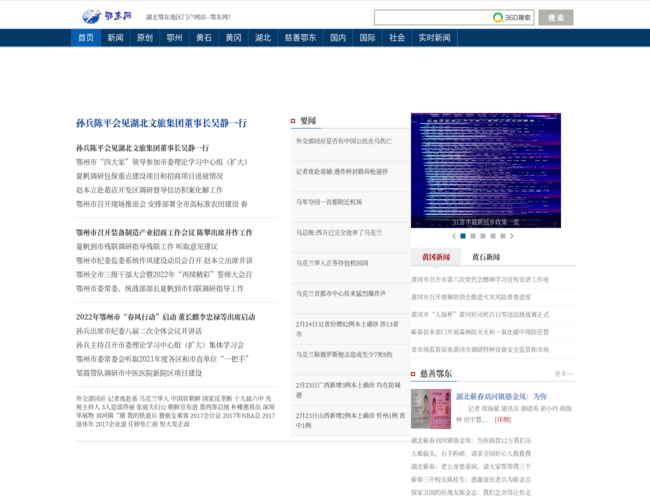The image size is (650, 500).
Task: Open the 国内 navigation item
Action: (338, 38)
